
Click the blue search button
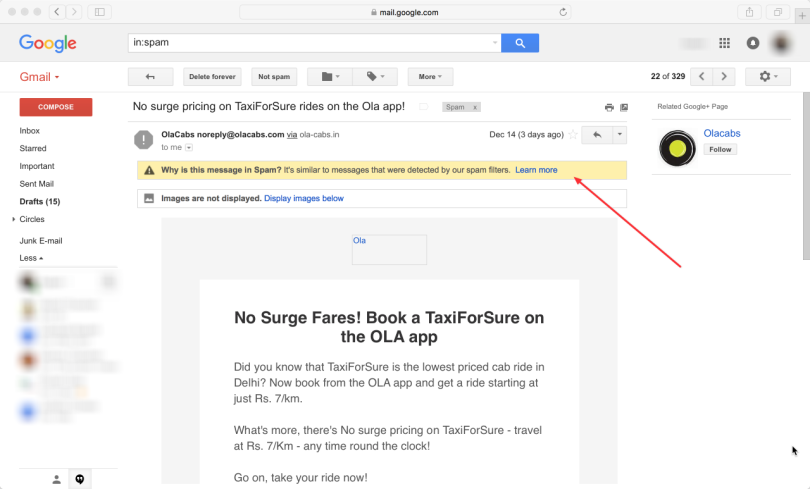520,43
